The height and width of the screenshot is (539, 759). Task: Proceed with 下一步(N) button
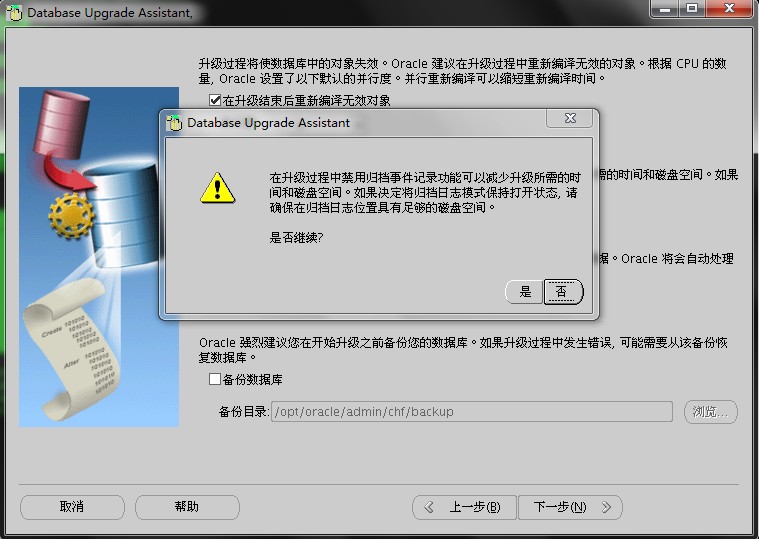570,507
